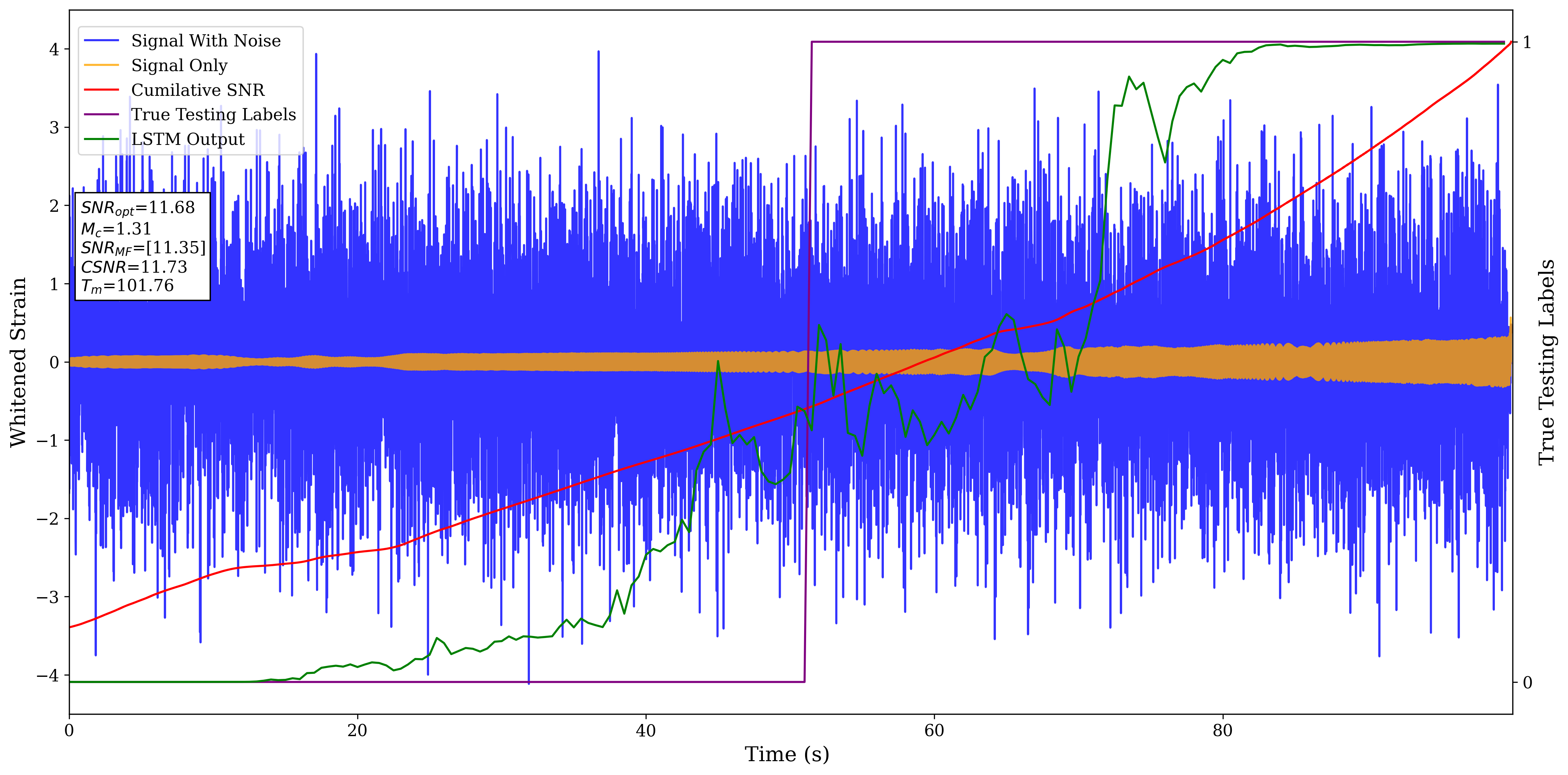This screenshot has height=775, width=1568.
Task: Click the 'Time (s)' x-axis label
Action: point(786,754)
